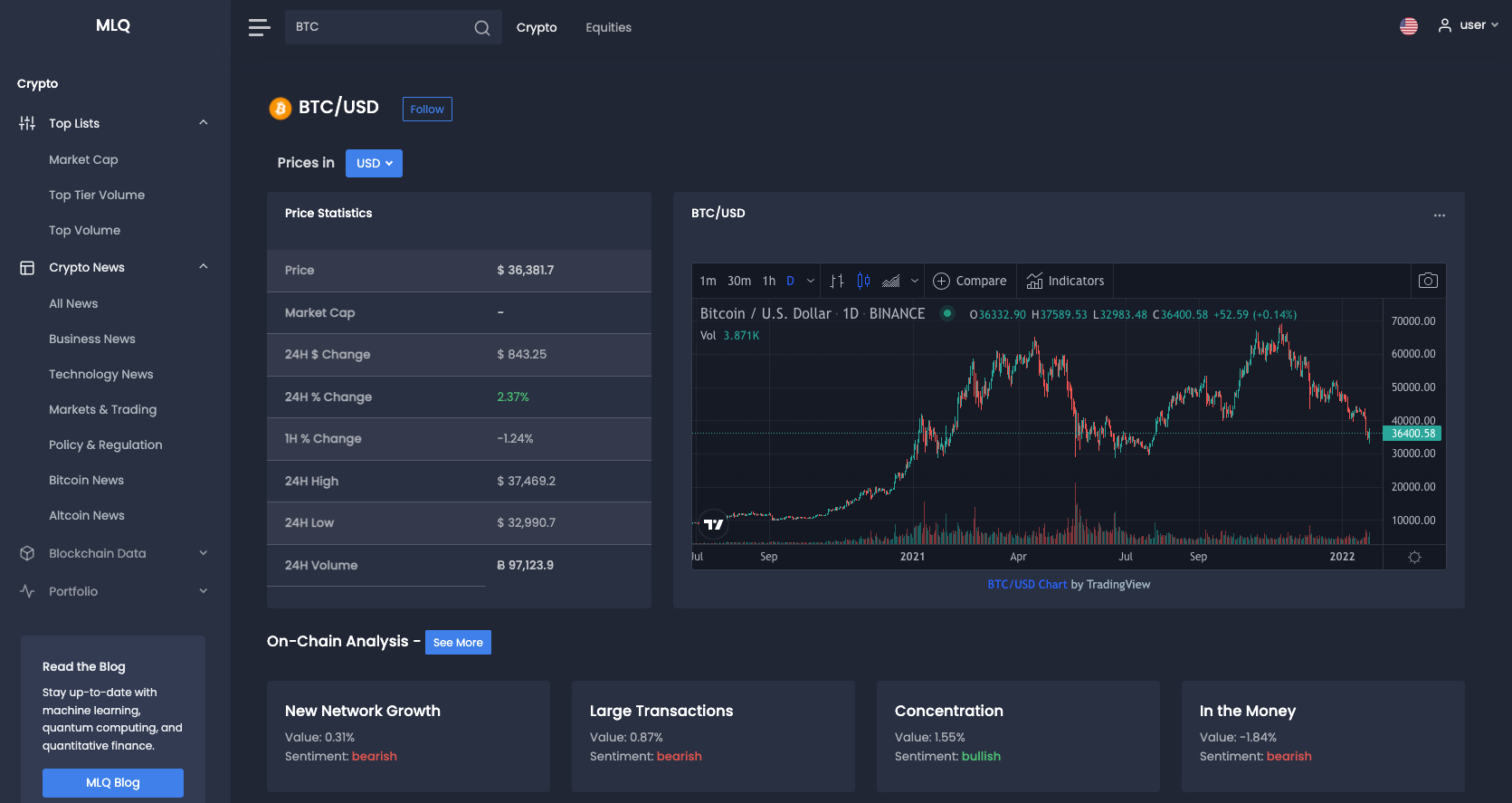Click the user profile icon
This screenshot has width=1512, height=803.
point(1445,25)
